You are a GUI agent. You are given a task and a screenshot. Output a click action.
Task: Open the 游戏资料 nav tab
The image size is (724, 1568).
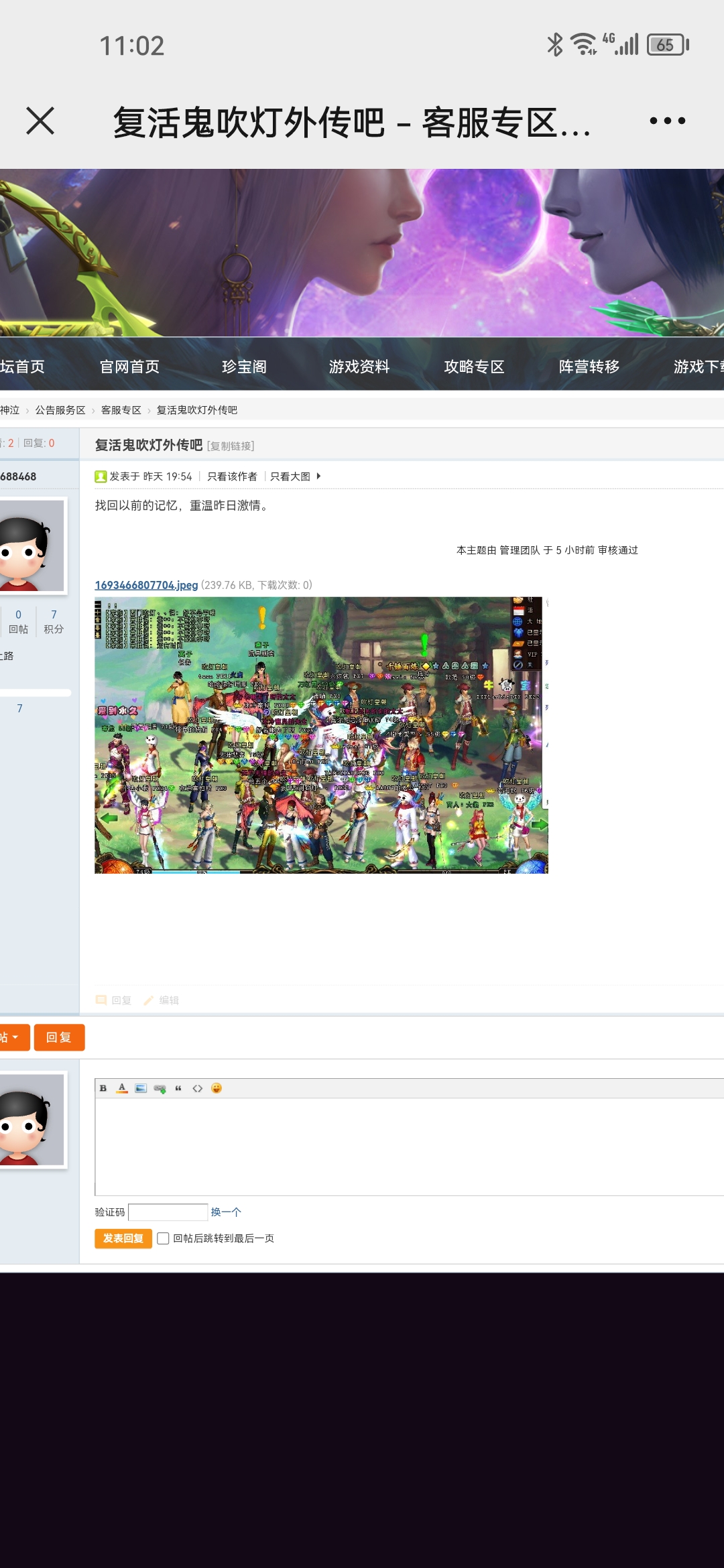pos(359,367)
